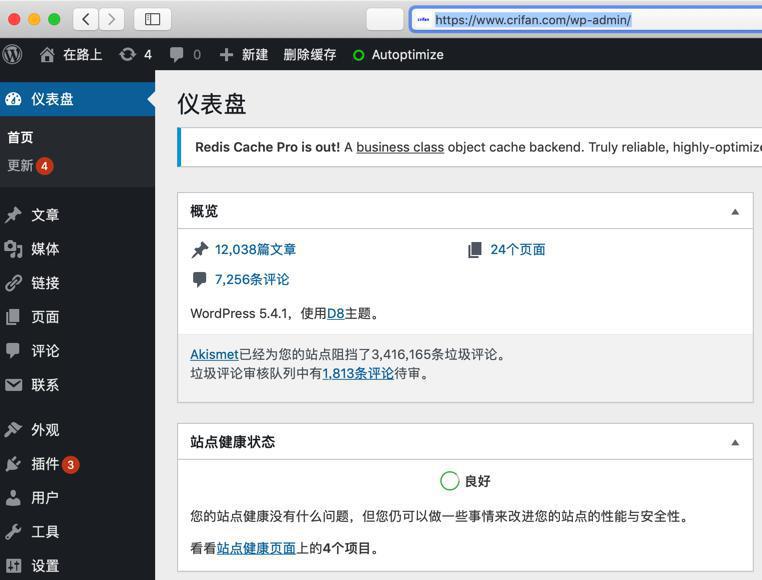The image size is (762, 580).
Task: Click 在路上 site name in admin bar
Action: (83, 54)
